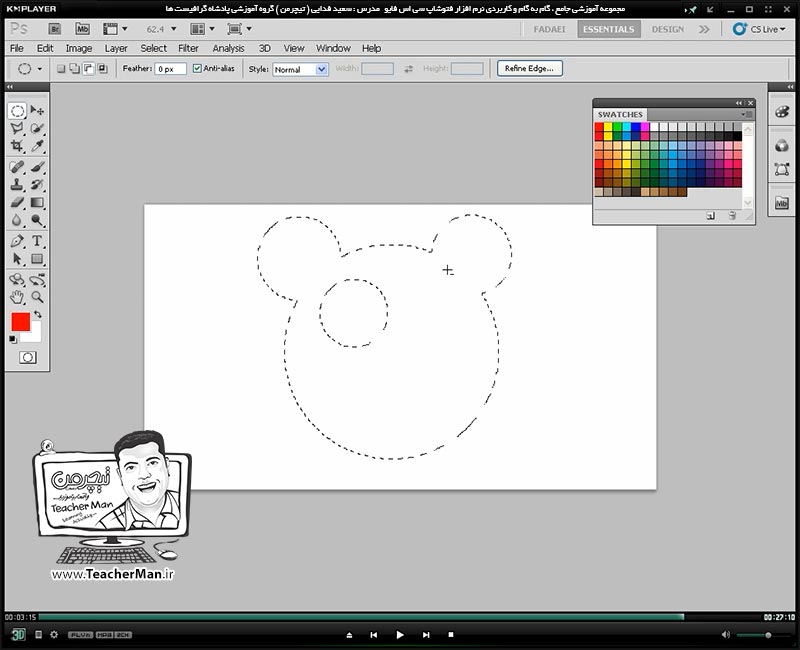Click the Feather input field
The width and height of the screenshot is (800, 650).
coord(170,69)
